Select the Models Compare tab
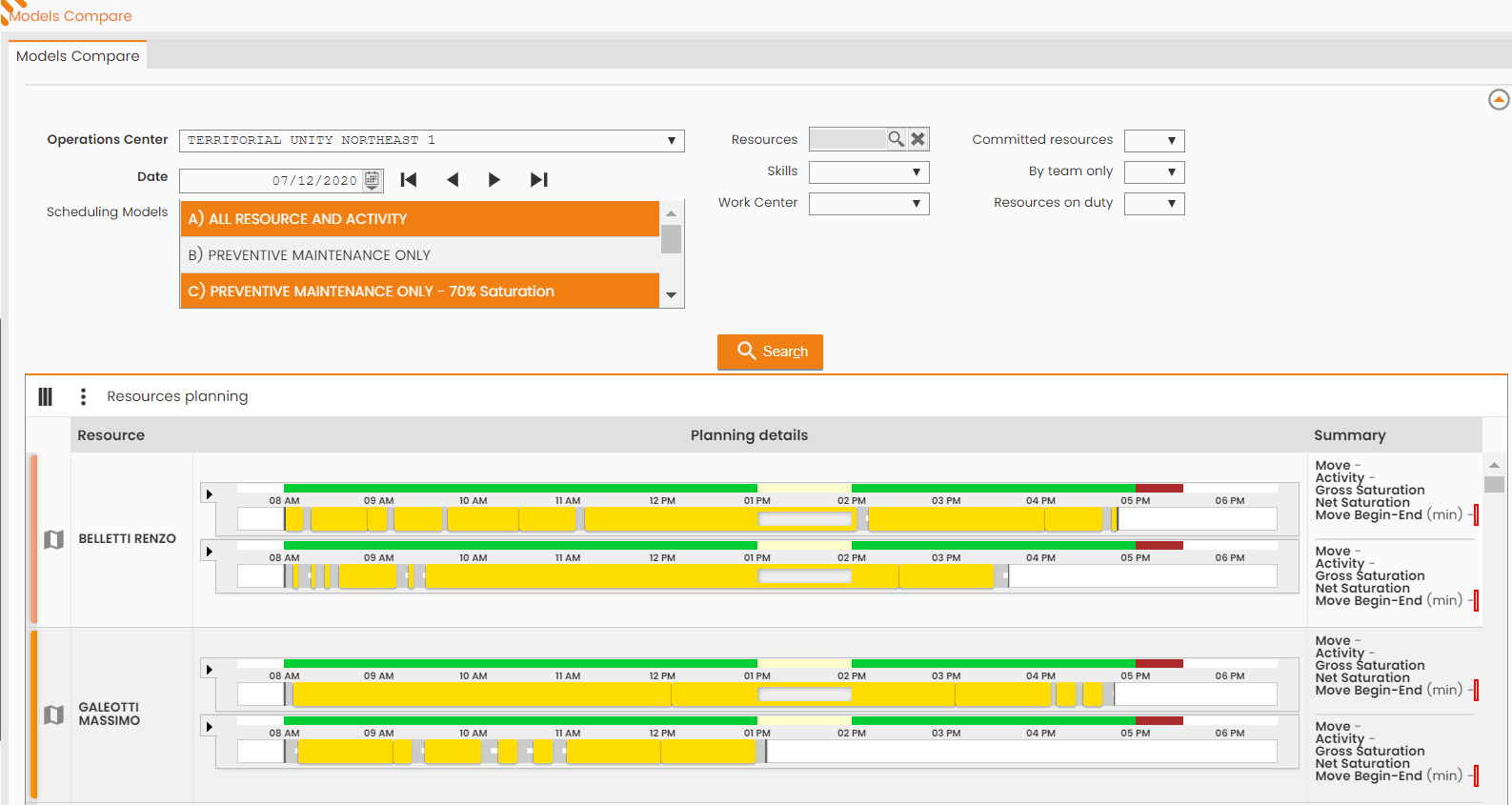This screenshot has width=1512, height=805. [78, 56]
